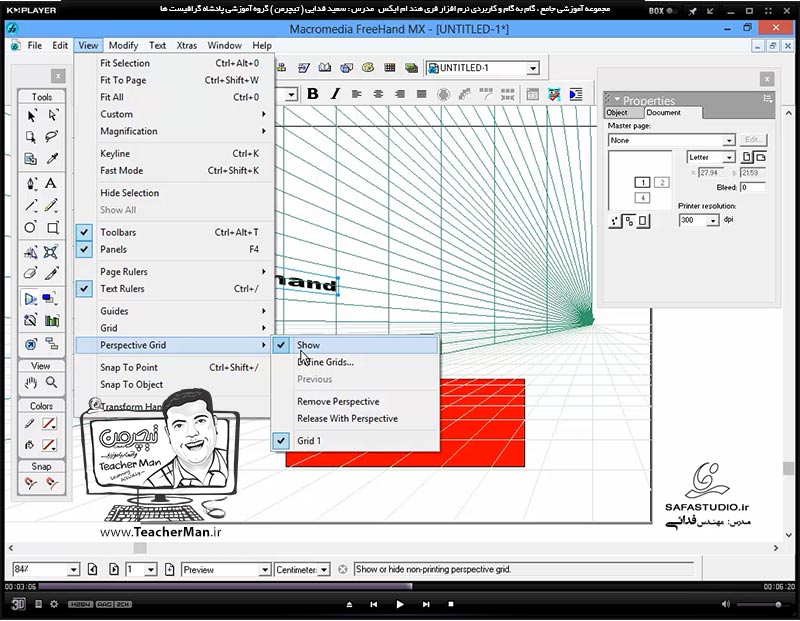Select the Perspective tool
This screenshot has width=800, height=621.
(x=31, y=299)
